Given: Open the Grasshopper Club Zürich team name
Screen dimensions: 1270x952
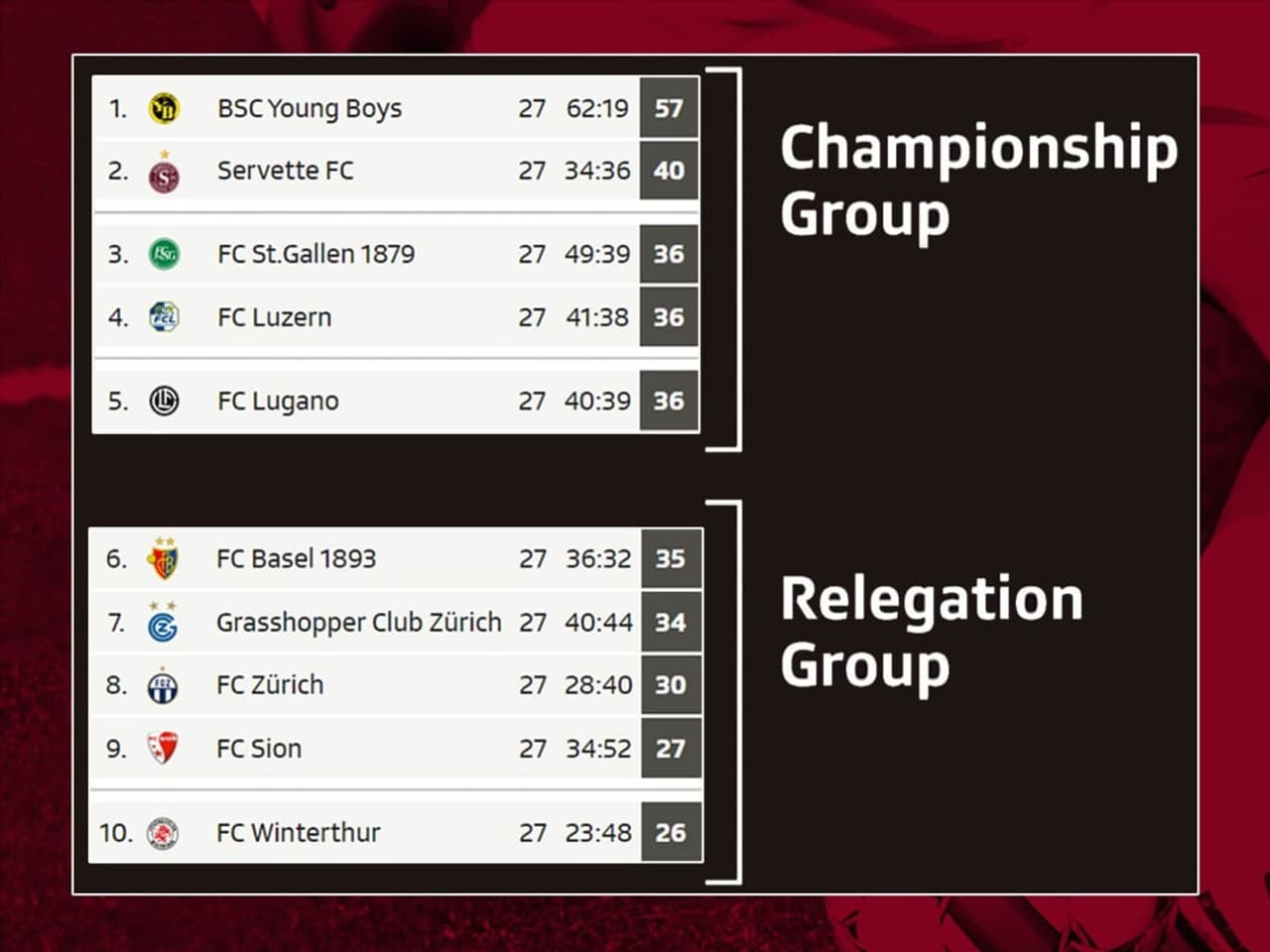Looking at the screenshot, I should [359, 622].
